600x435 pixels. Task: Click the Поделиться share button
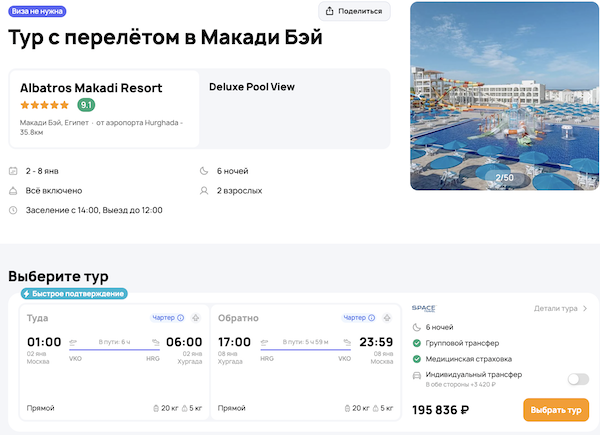[x=354, y=11]
